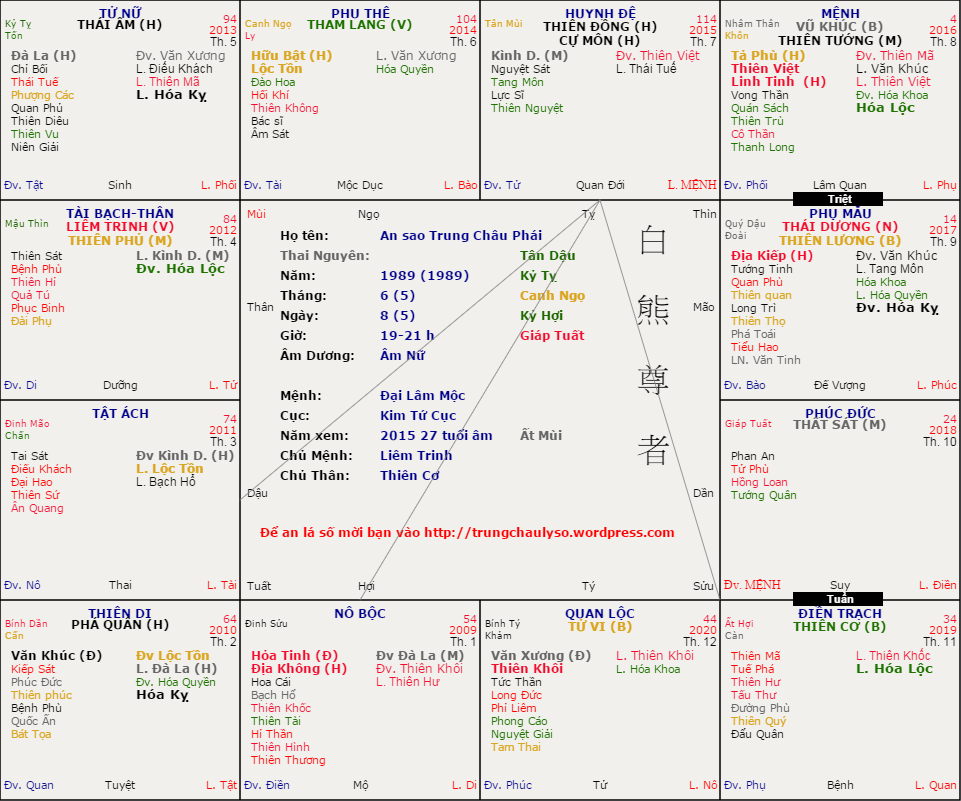Click the HUYNH ĐỆ palace title
961x801 pixels.
point(599,13)
